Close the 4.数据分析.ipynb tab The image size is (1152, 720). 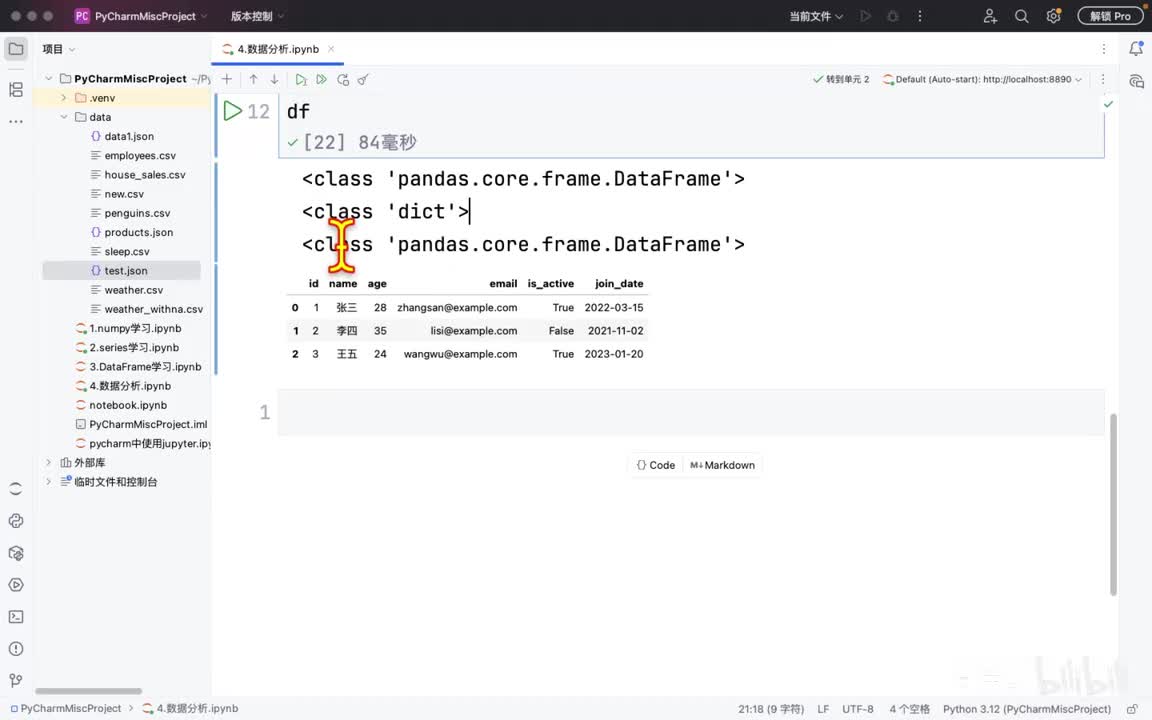(x=331, y=49)
